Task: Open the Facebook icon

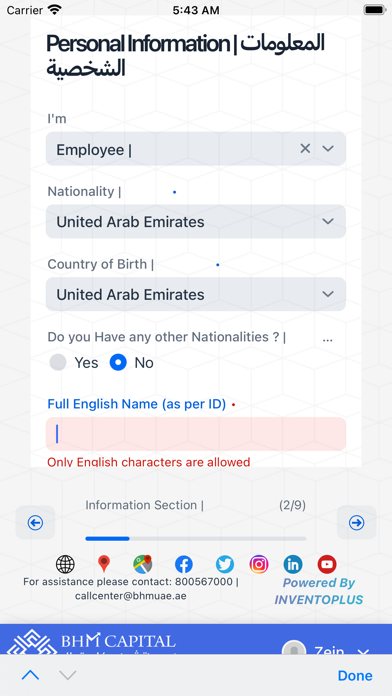Action: point(184,564)
